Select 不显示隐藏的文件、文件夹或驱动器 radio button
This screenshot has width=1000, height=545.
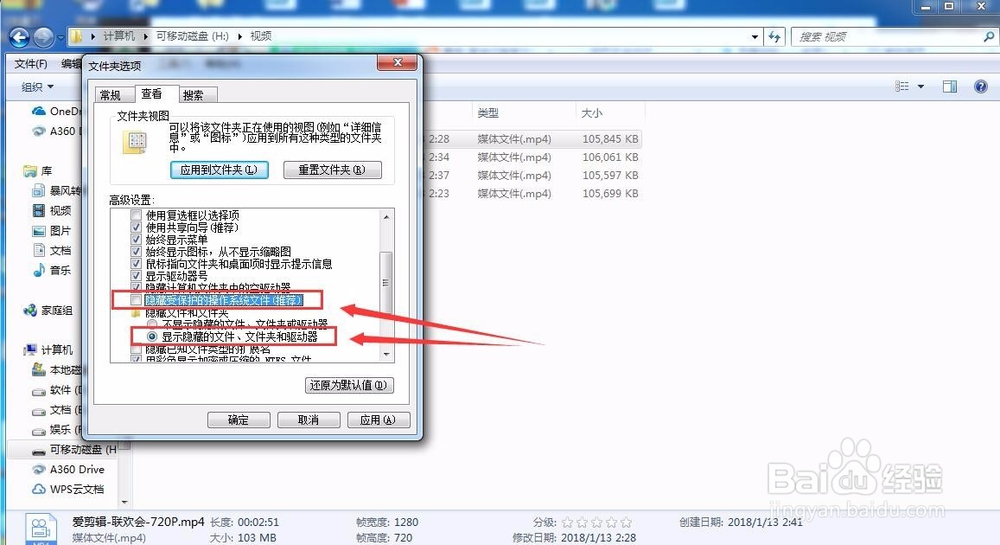click(x=152, y=324)
